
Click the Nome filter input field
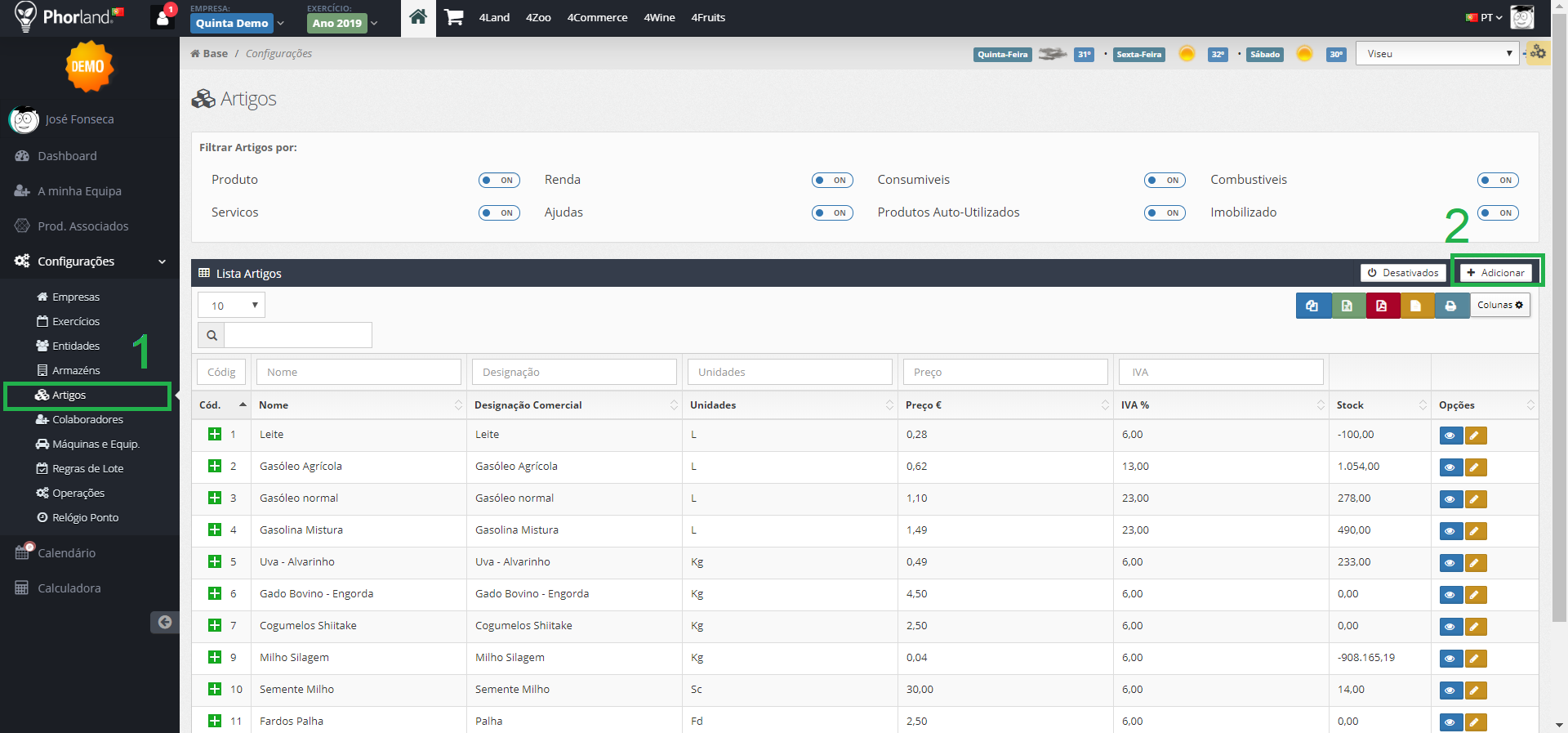pyautogui.click(x=359, y=372)
